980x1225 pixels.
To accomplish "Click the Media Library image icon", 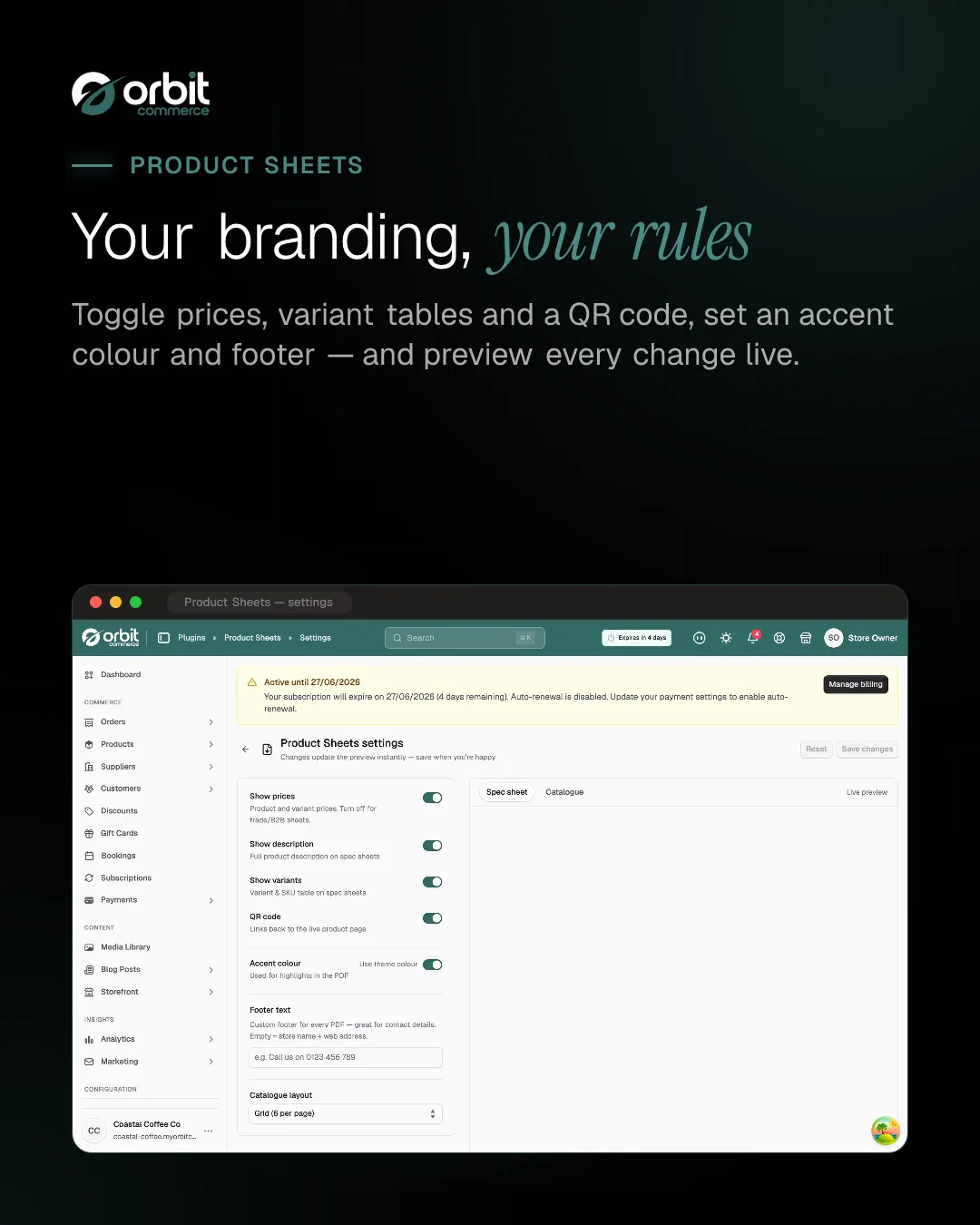I will 89,947.
